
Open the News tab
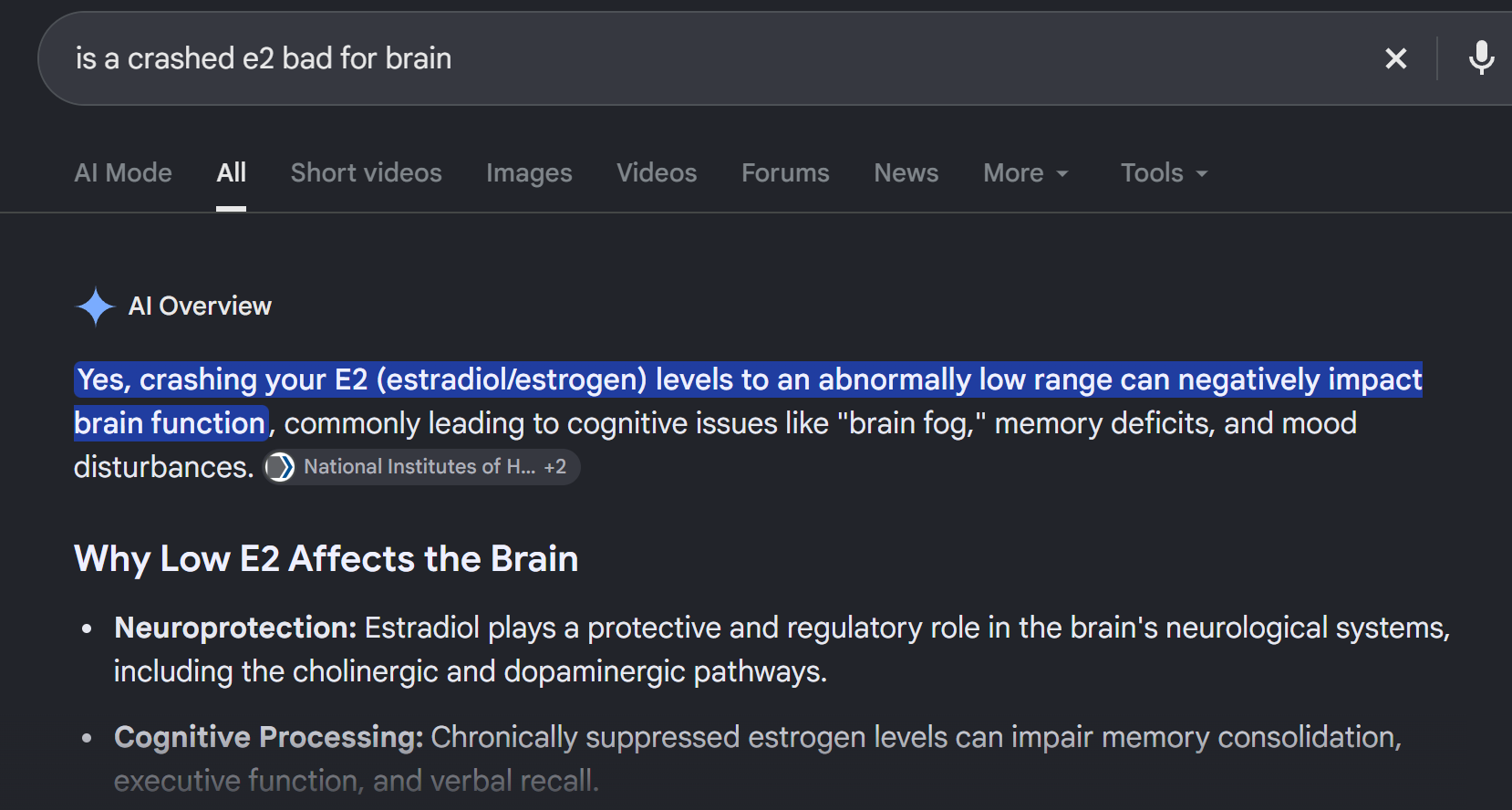pyautogui.click(x=906, y=173)
